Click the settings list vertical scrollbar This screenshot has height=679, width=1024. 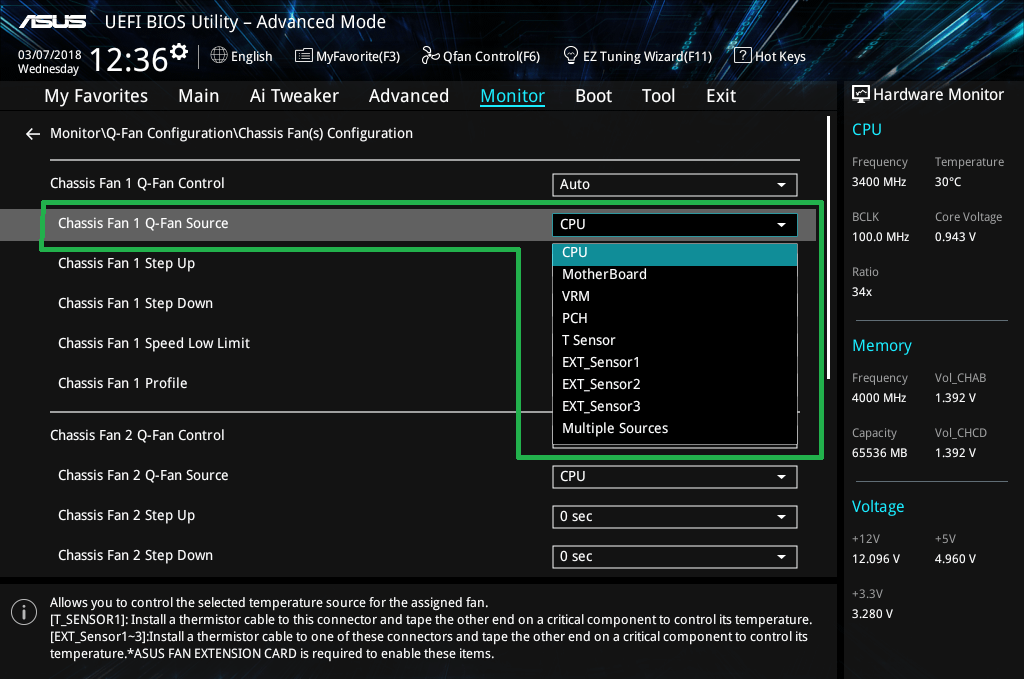[828, 248]
